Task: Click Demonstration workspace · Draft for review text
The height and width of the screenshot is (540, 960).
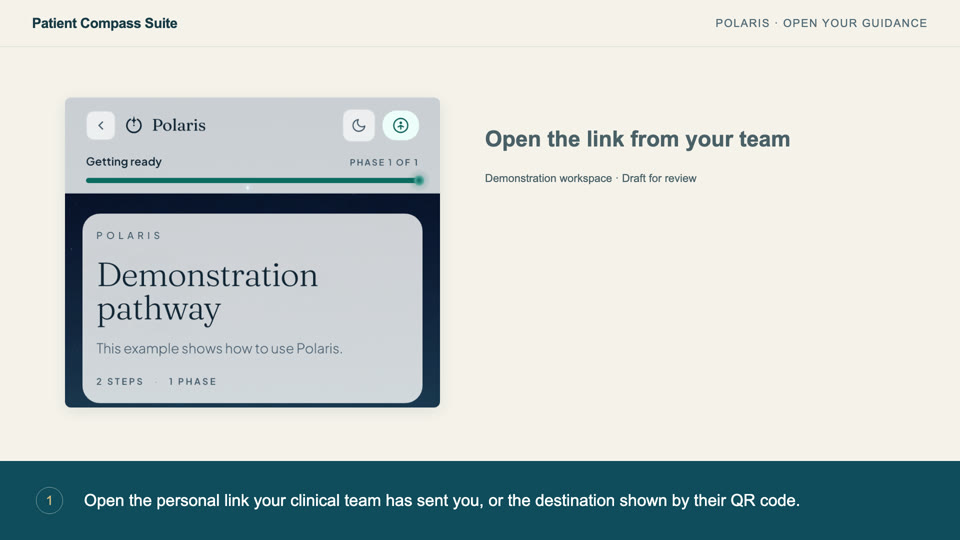Action: tap(591, 178)
